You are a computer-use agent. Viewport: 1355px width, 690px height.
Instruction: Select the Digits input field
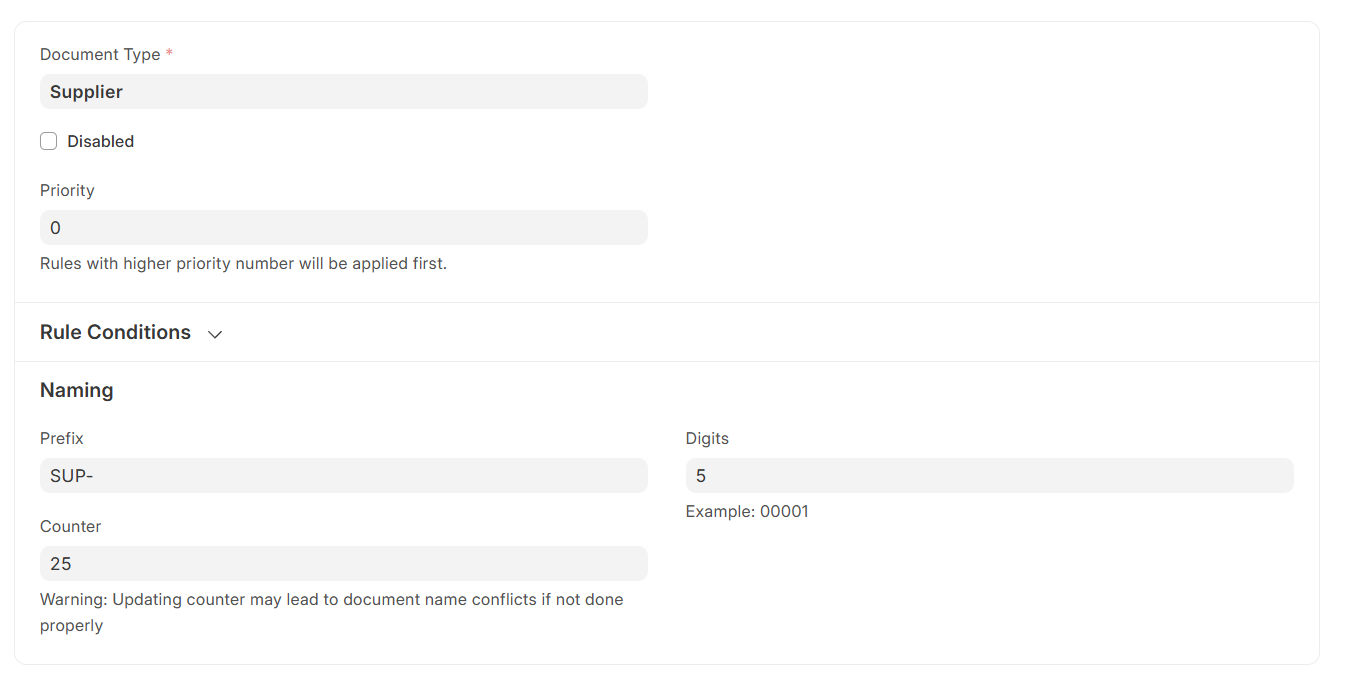click(989, 476)
